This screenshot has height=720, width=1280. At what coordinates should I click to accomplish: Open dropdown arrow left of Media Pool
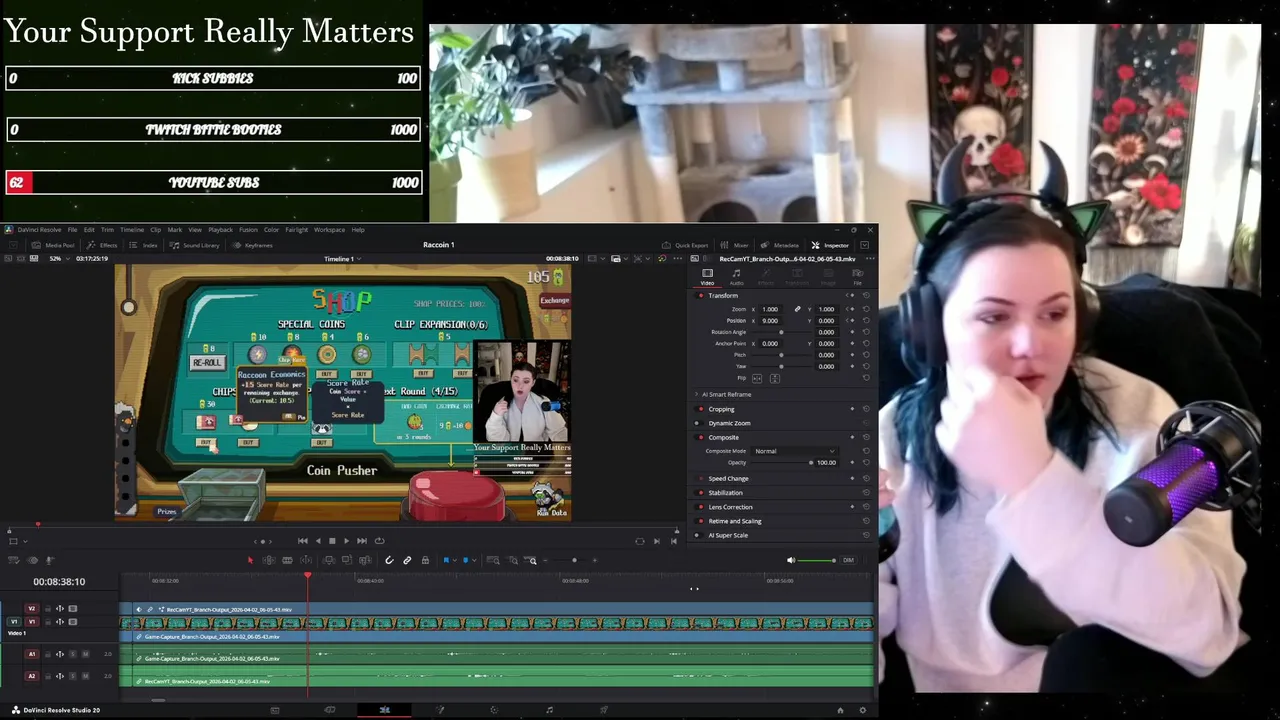13,245
